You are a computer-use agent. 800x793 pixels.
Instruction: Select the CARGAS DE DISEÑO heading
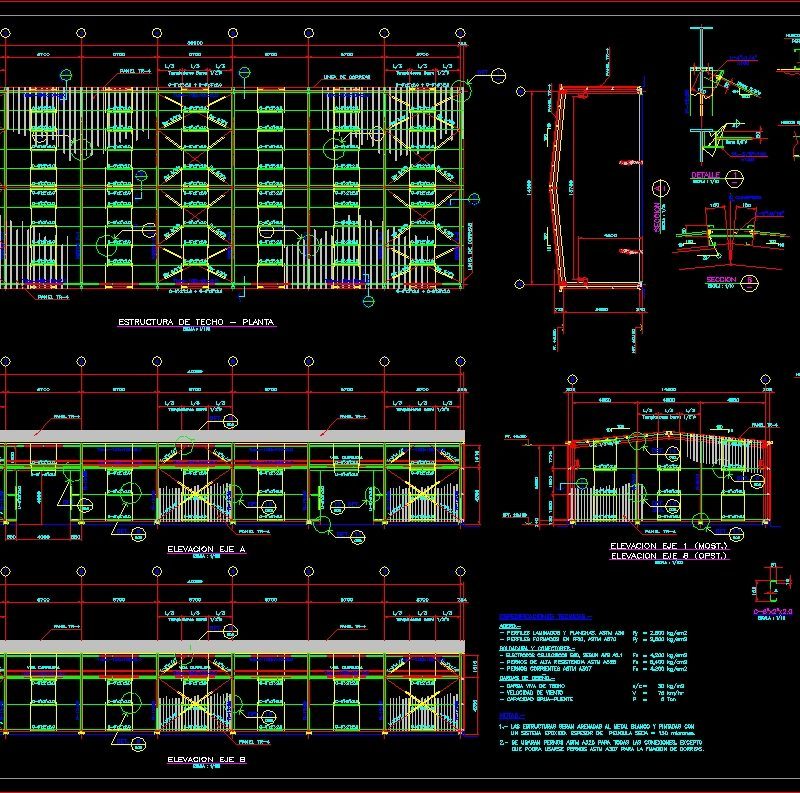coord(524,680)
